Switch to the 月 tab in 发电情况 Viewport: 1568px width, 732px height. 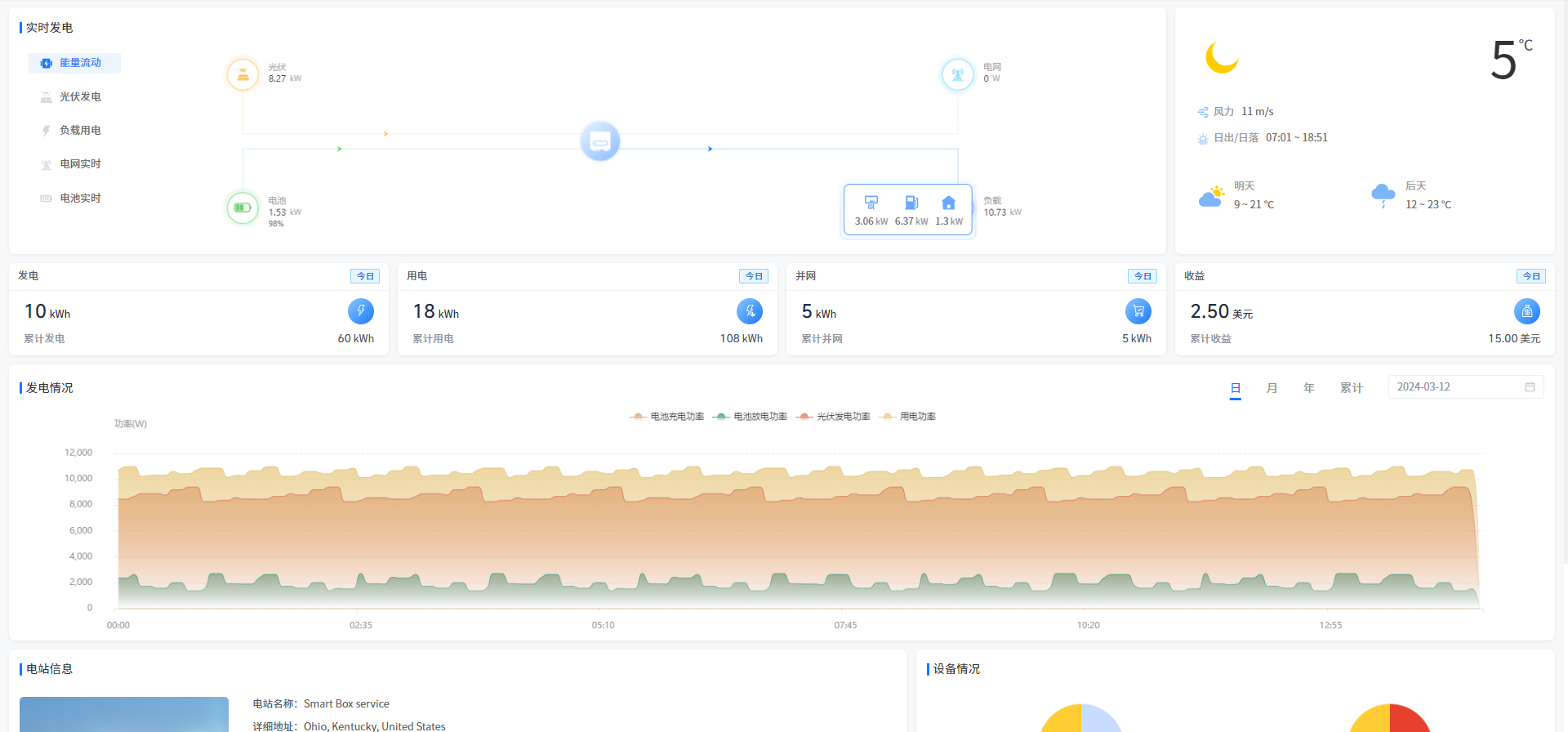click(1272, 388)
